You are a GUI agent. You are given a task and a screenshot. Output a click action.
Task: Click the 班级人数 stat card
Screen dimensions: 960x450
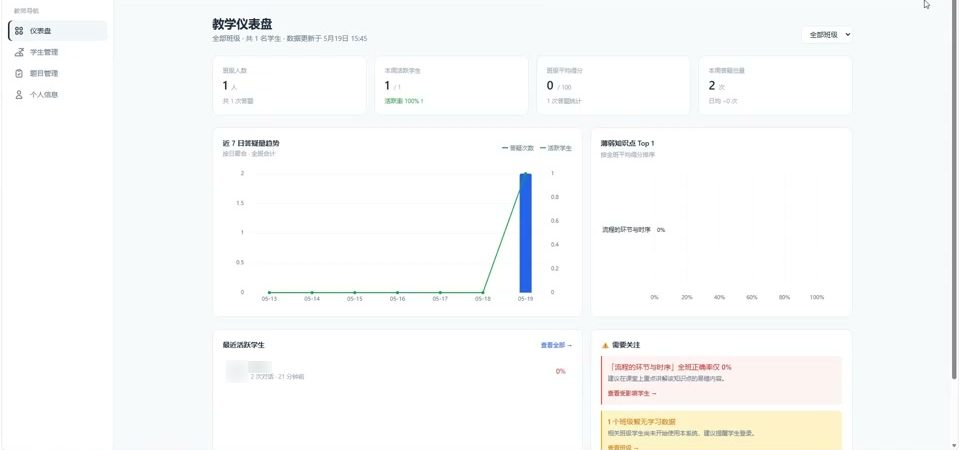pyautogui.click(x=290, y=86)
